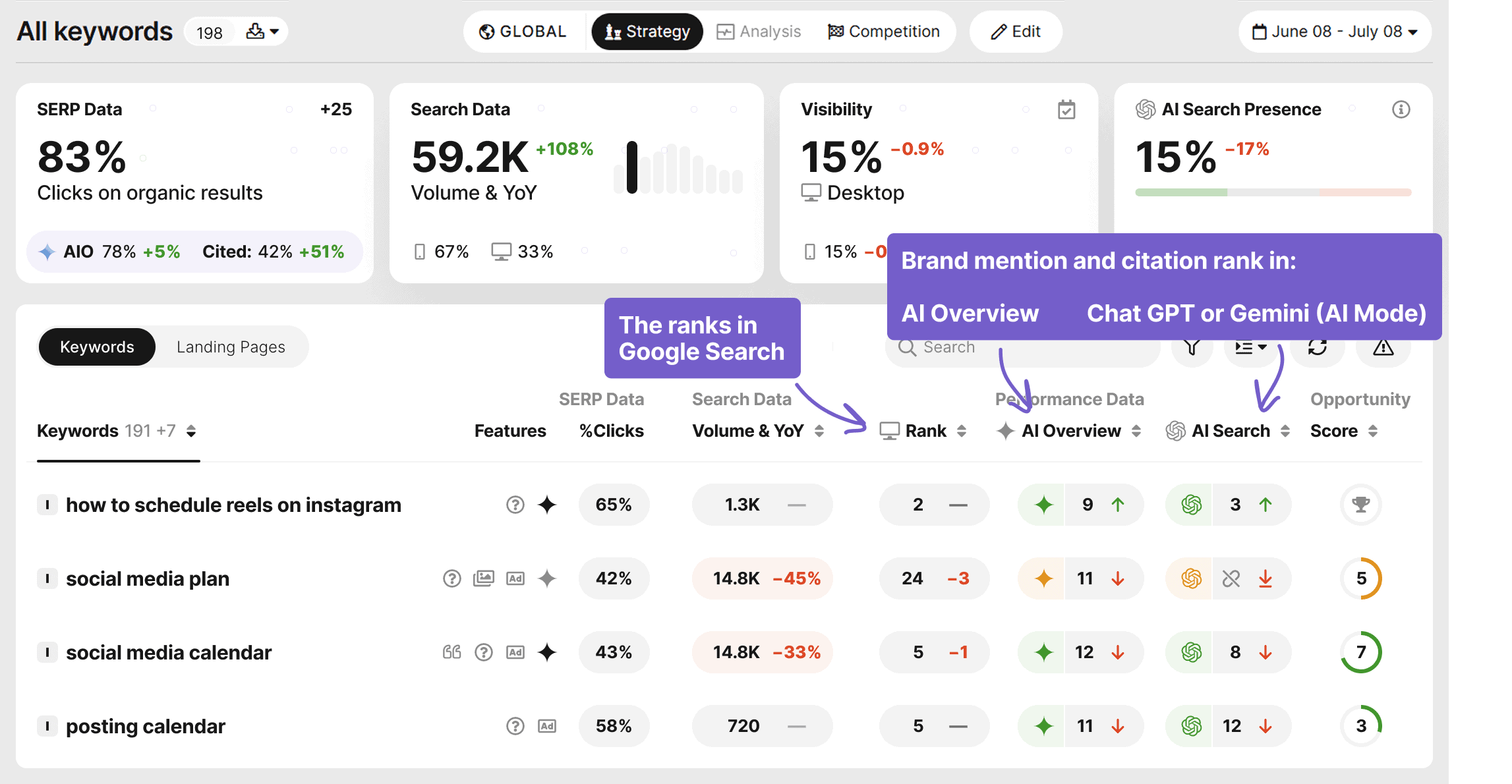1512x784 pixels.
Task: Click question feature icon in 'social media plan' row
Action: click(451, 579)
